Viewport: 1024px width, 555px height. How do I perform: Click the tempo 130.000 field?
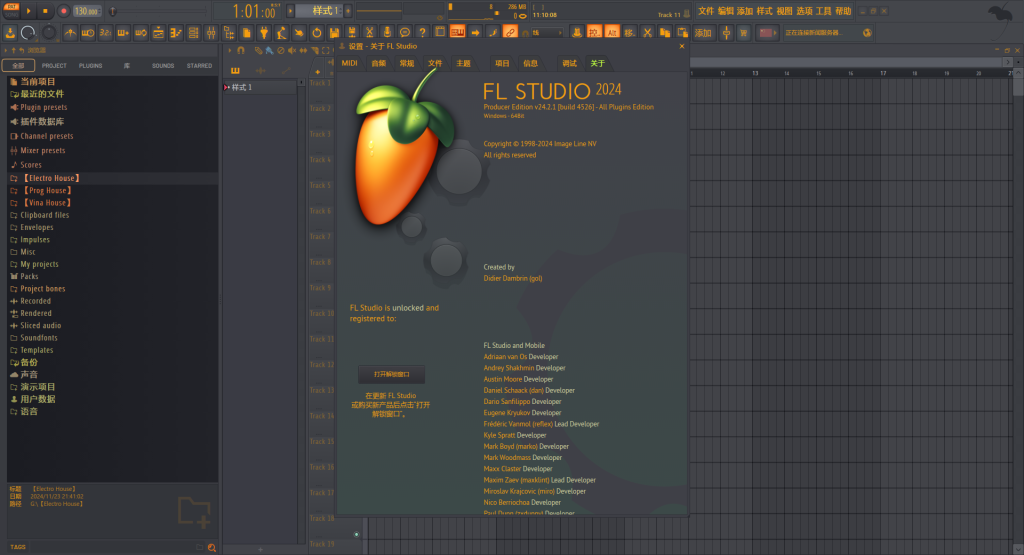[x=86, y=11]
